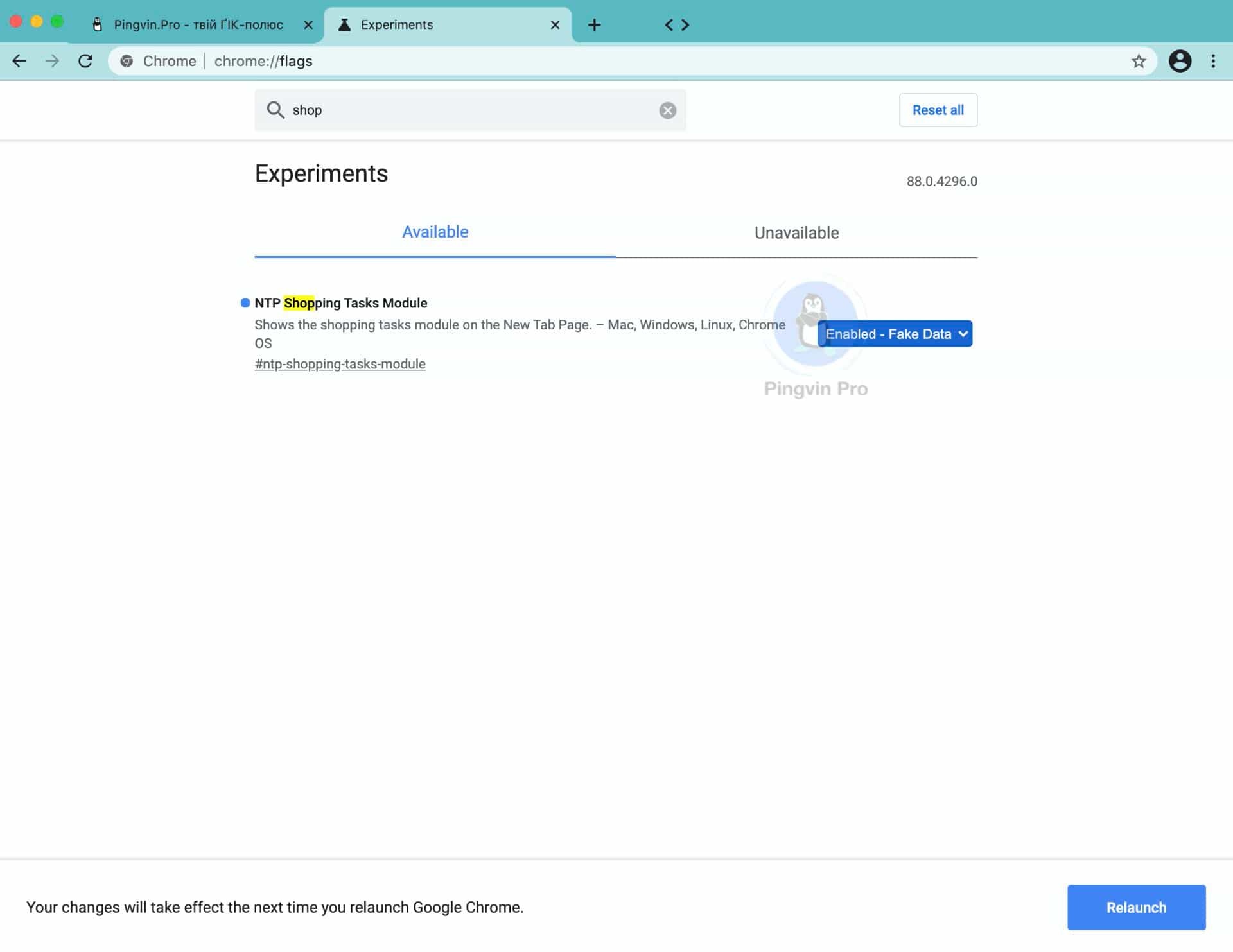This screenshot has width=1233, height=952.
Task: Close the Pingvin.Pro browser tab
Action: (308, 25)
